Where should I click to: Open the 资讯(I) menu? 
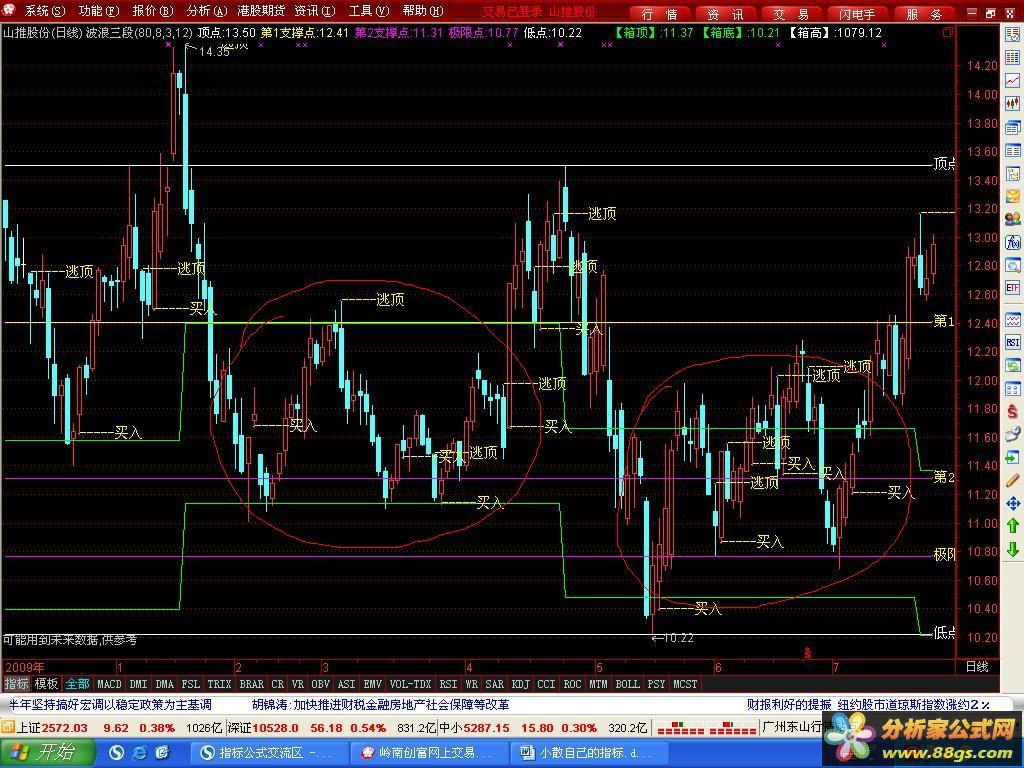pos(314,10)
